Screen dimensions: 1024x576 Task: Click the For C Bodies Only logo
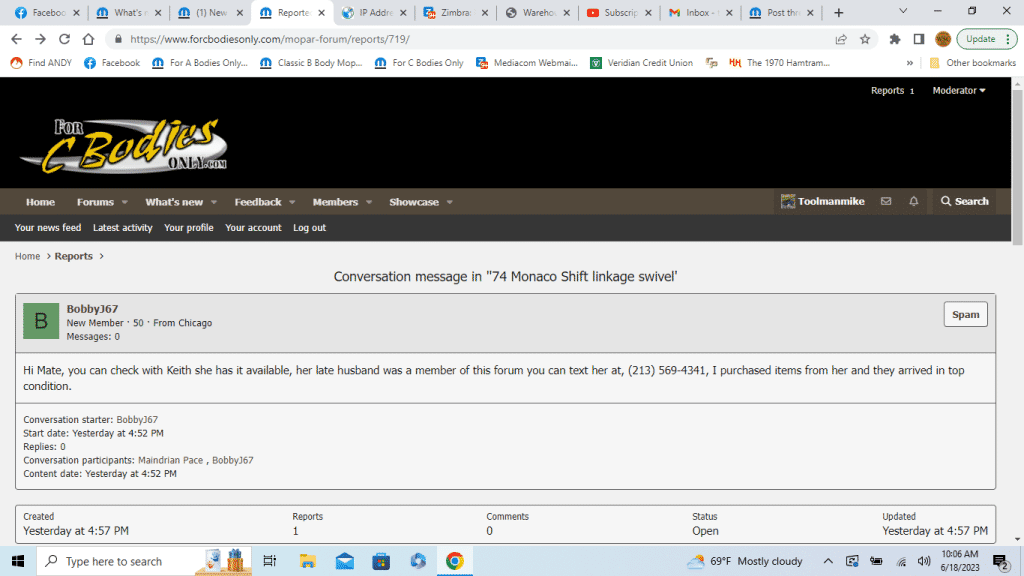(124, 147)
